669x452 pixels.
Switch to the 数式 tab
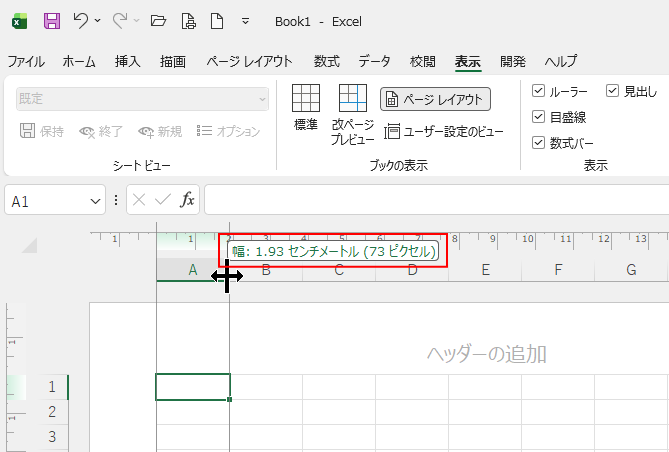point(327,61)
